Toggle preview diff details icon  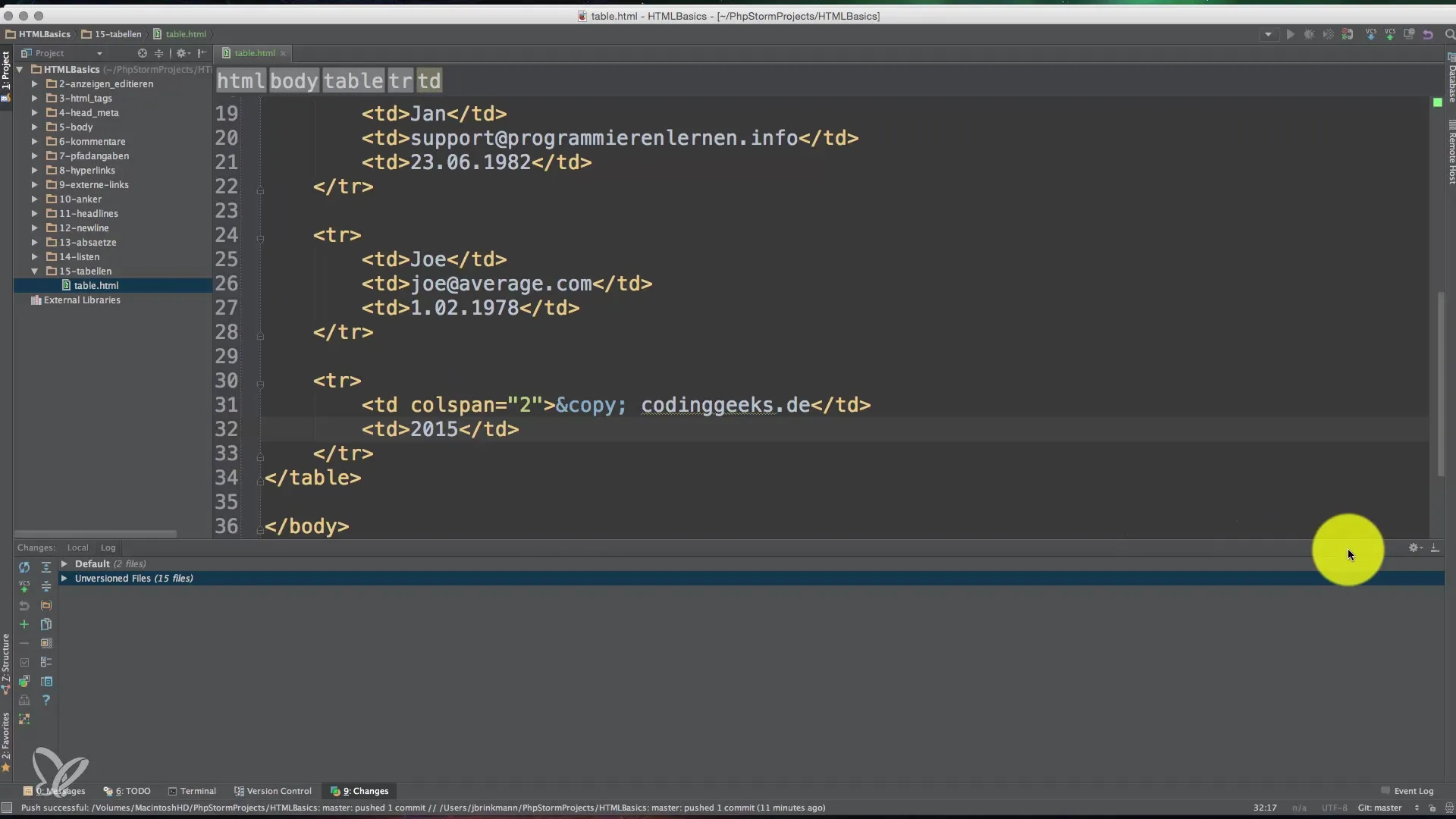point(46,681)
